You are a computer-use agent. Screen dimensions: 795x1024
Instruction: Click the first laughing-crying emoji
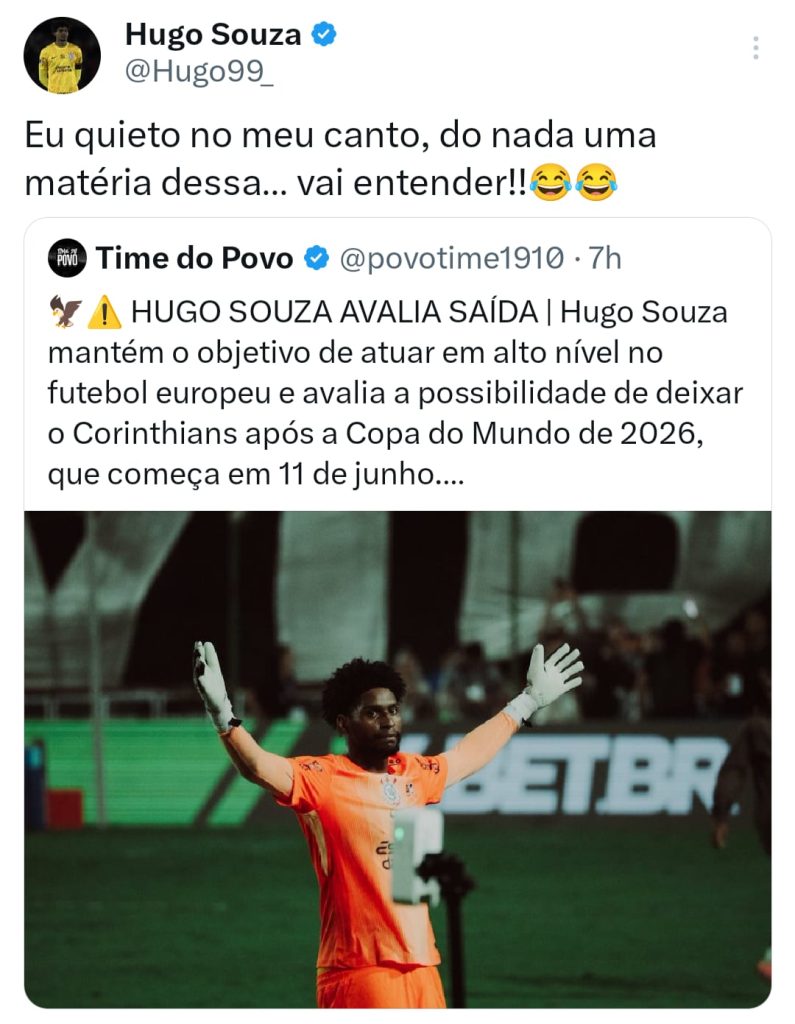(551, 183)
